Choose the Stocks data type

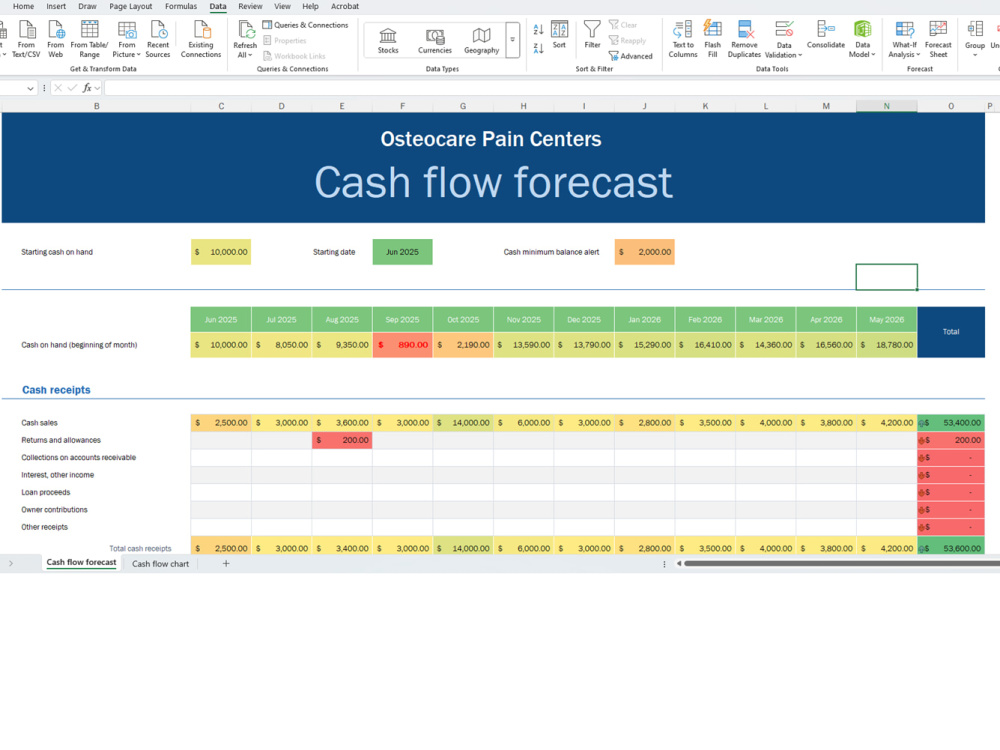click(x=388, y=40)
